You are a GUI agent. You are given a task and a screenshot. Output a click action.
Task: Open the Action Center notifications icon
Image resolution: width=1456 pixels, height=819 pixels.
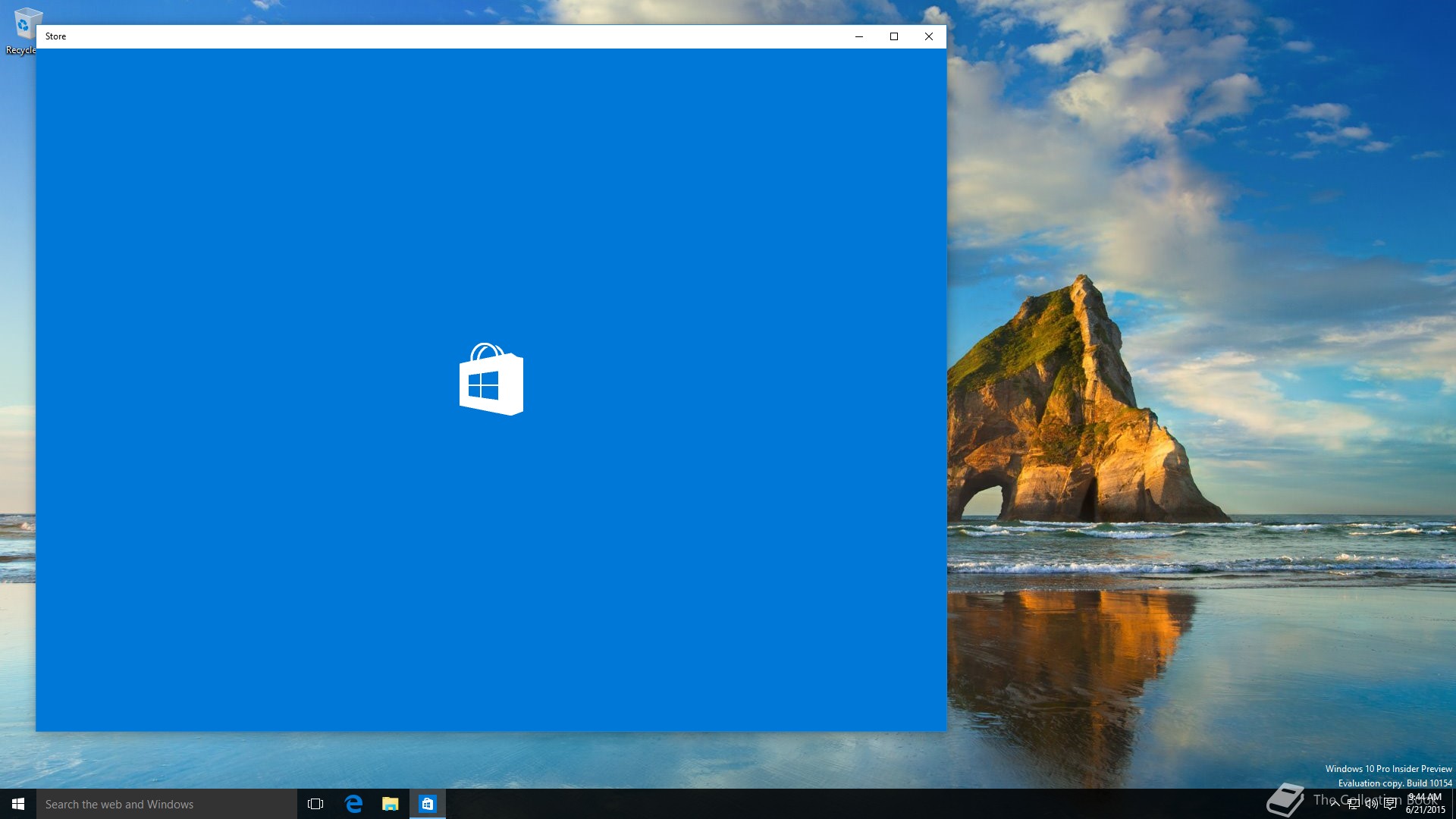(1390, 804)
